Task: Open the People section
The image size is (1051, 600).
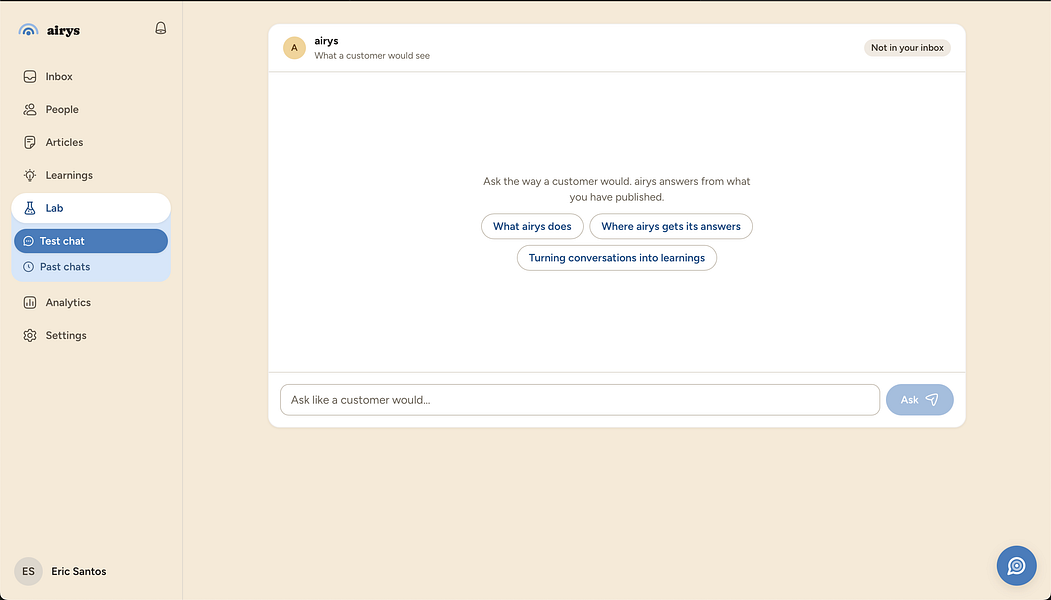Action: (x=91, y=109)
